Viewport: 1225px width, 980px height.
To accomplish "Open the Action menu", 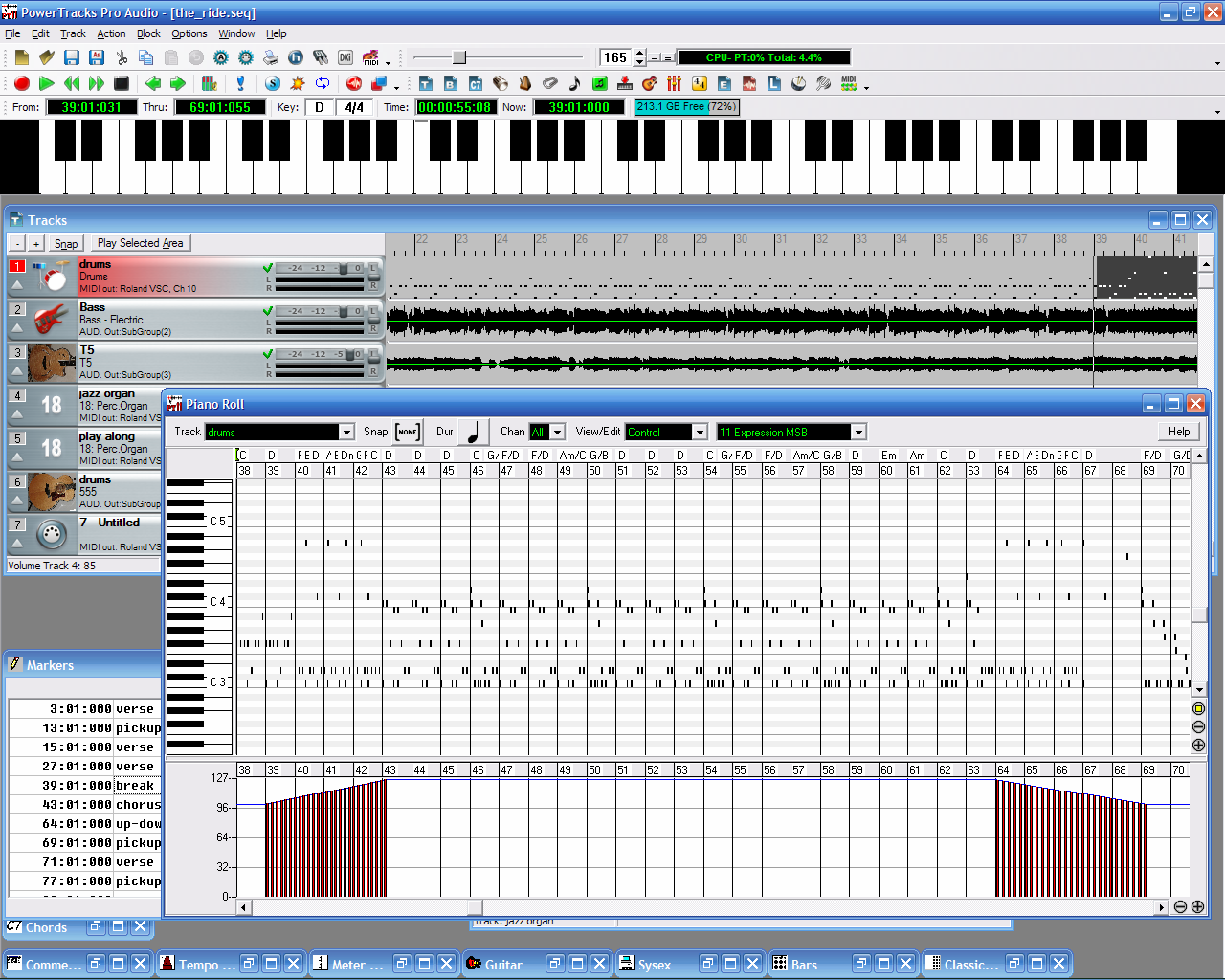I will (111, 33).
